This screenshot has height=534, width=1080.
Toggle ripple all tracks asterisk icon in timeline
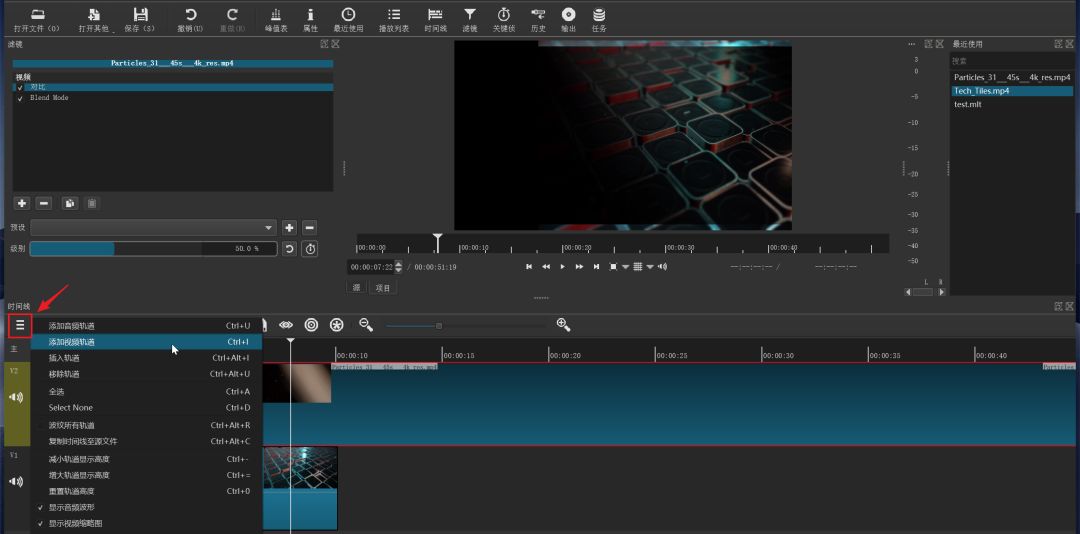tap(337, 325)
